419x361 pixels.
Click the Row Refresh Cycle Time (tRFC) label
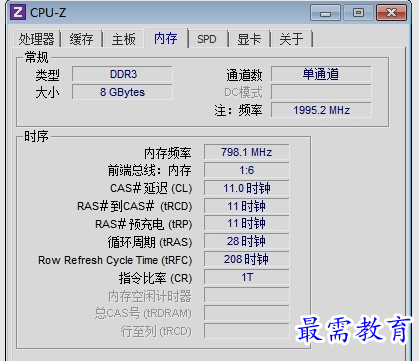pos(115,260)
